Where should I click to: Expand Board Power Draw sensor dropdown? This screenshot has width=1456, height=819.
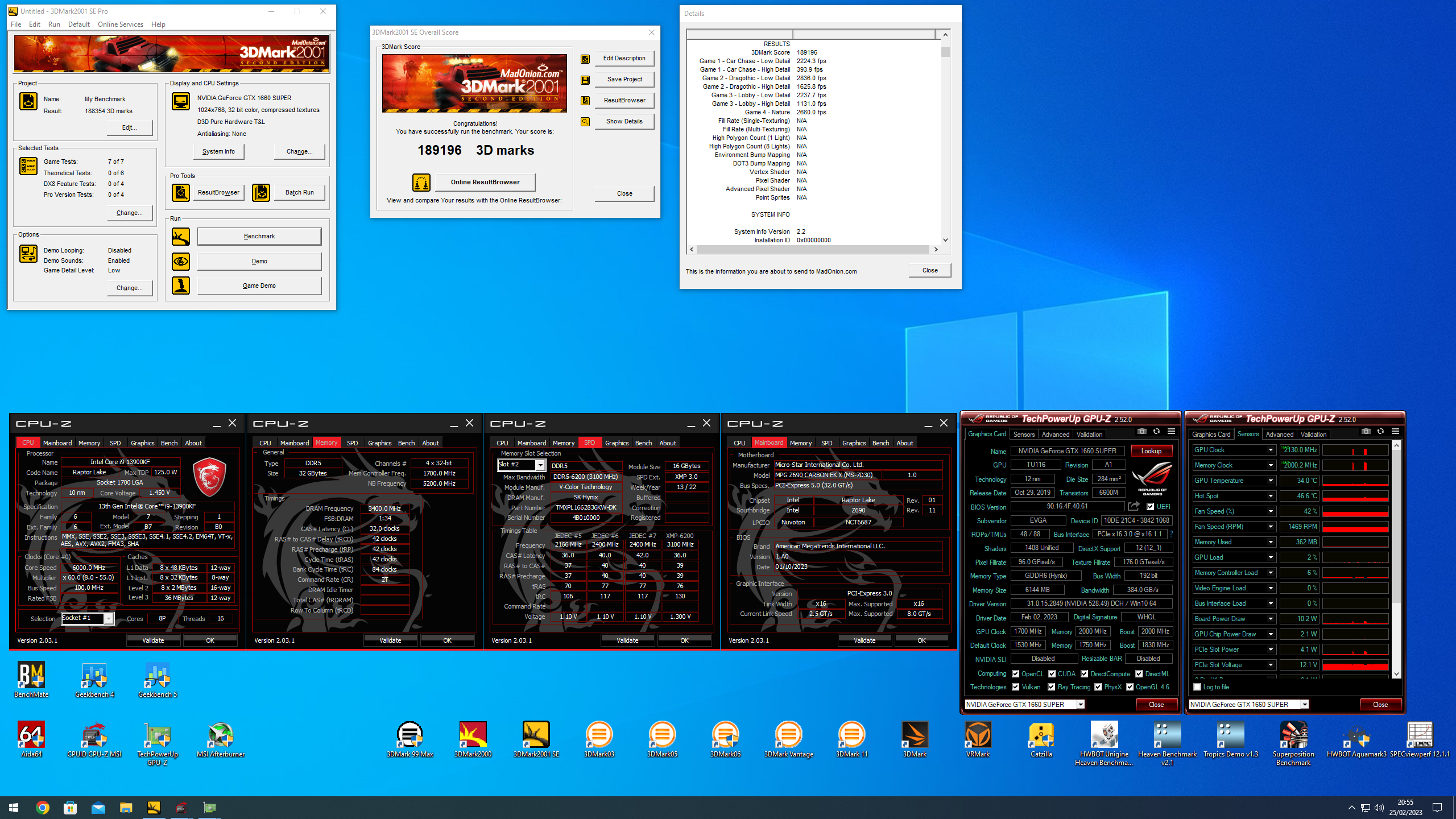[x=1270, y=619]
